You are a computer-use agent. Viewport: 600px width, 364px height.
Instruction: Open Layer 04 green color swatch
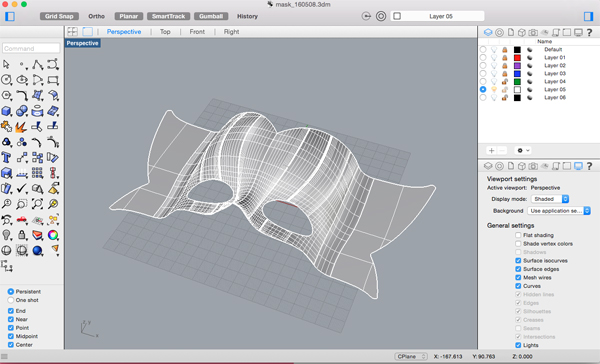coord(517,82)
